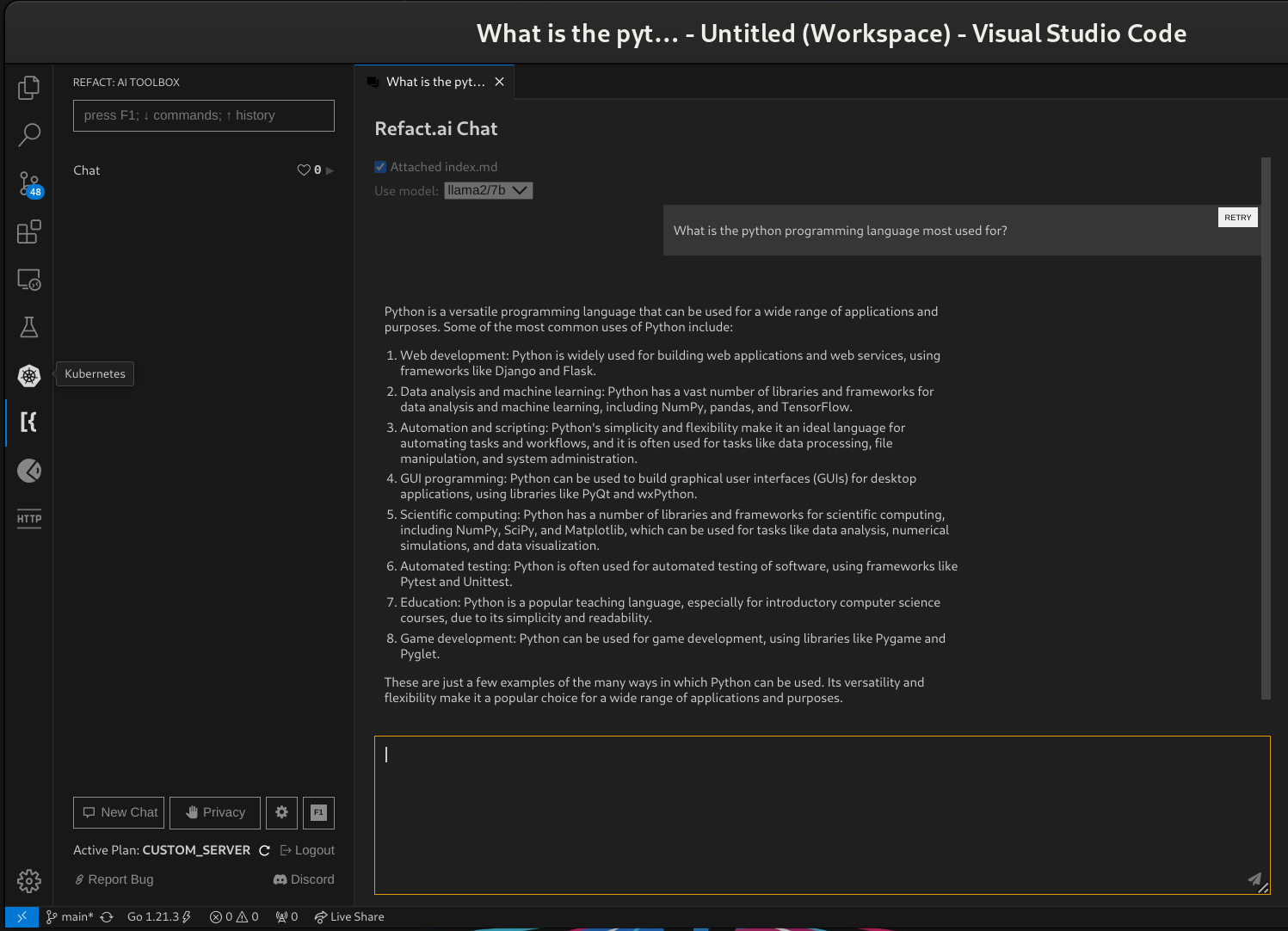Image resolution: width=1288 pixels, height=931 pixels.
Task: Click the Web development list item text
Action: (670, 363)
